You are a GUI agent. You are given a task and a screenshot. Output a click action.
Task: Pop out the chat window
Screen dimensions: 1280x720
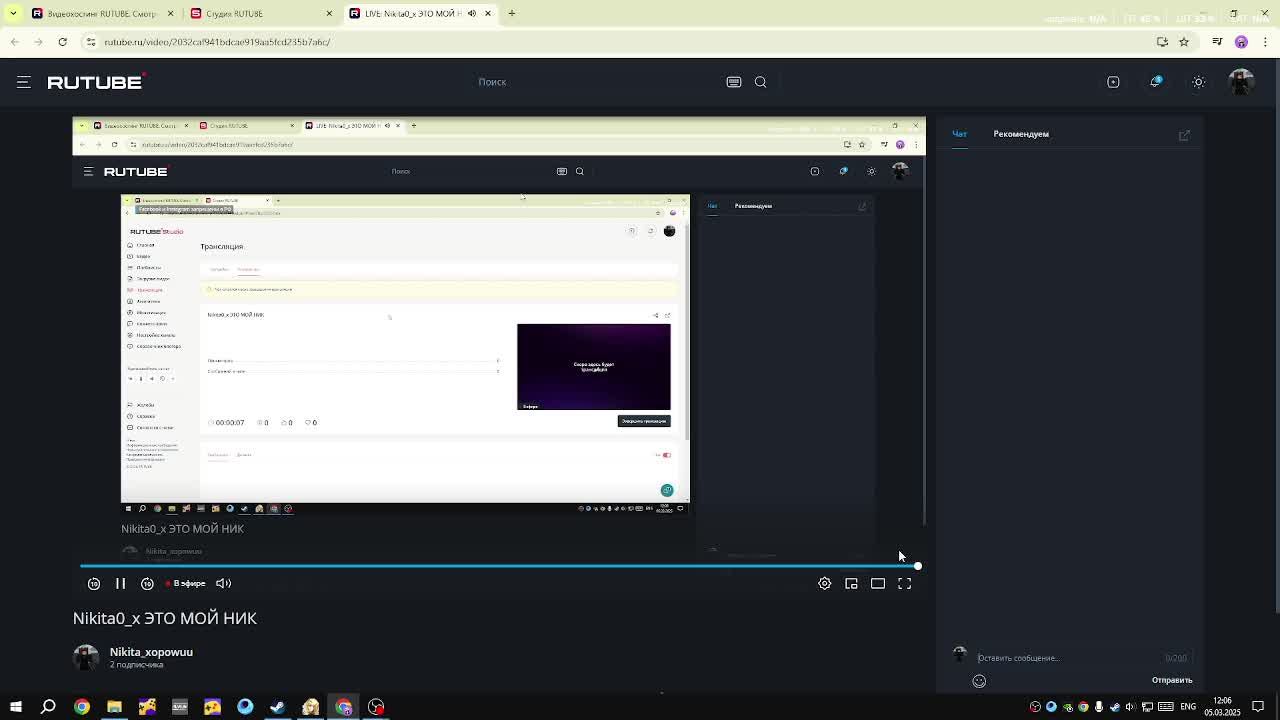1184,135
